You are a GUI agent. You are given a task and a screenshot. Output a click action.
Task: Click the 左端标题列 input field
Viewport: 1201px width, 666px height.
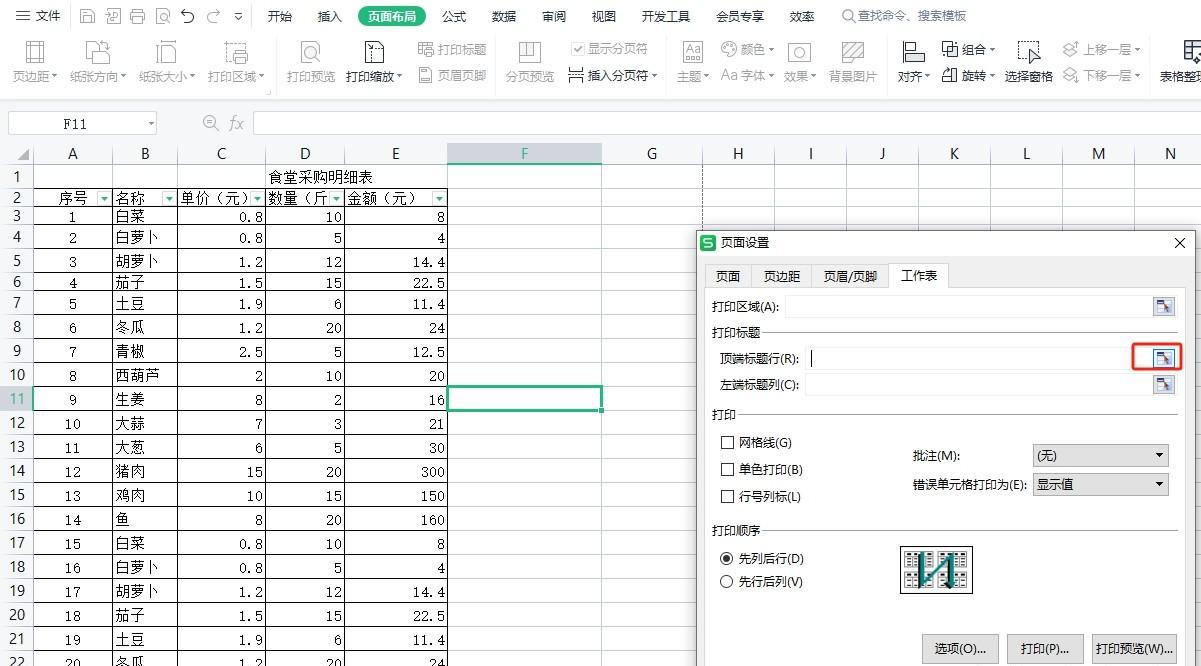pos(978,385)
